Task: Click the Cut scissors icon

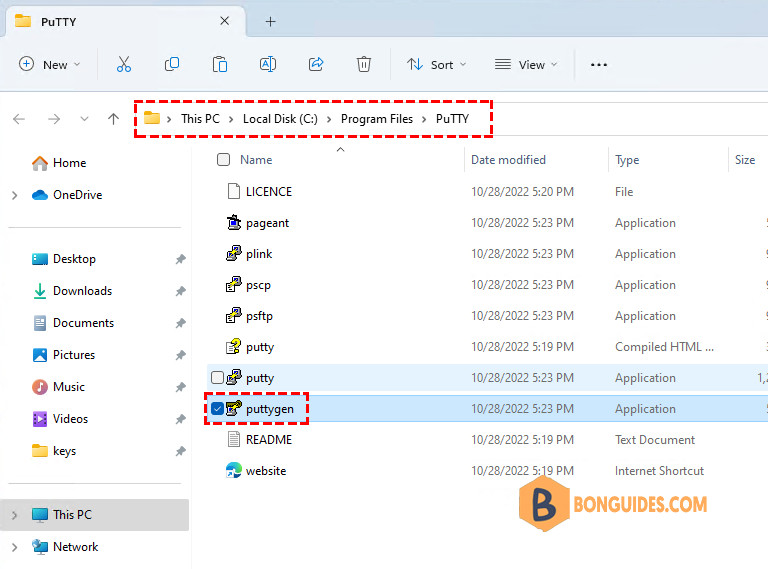Action: (123, 64)
